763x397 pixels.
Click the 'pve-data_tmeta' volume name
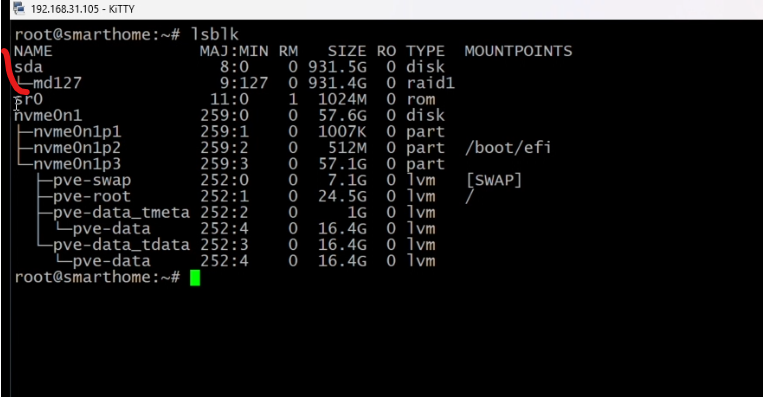(122, 213)
